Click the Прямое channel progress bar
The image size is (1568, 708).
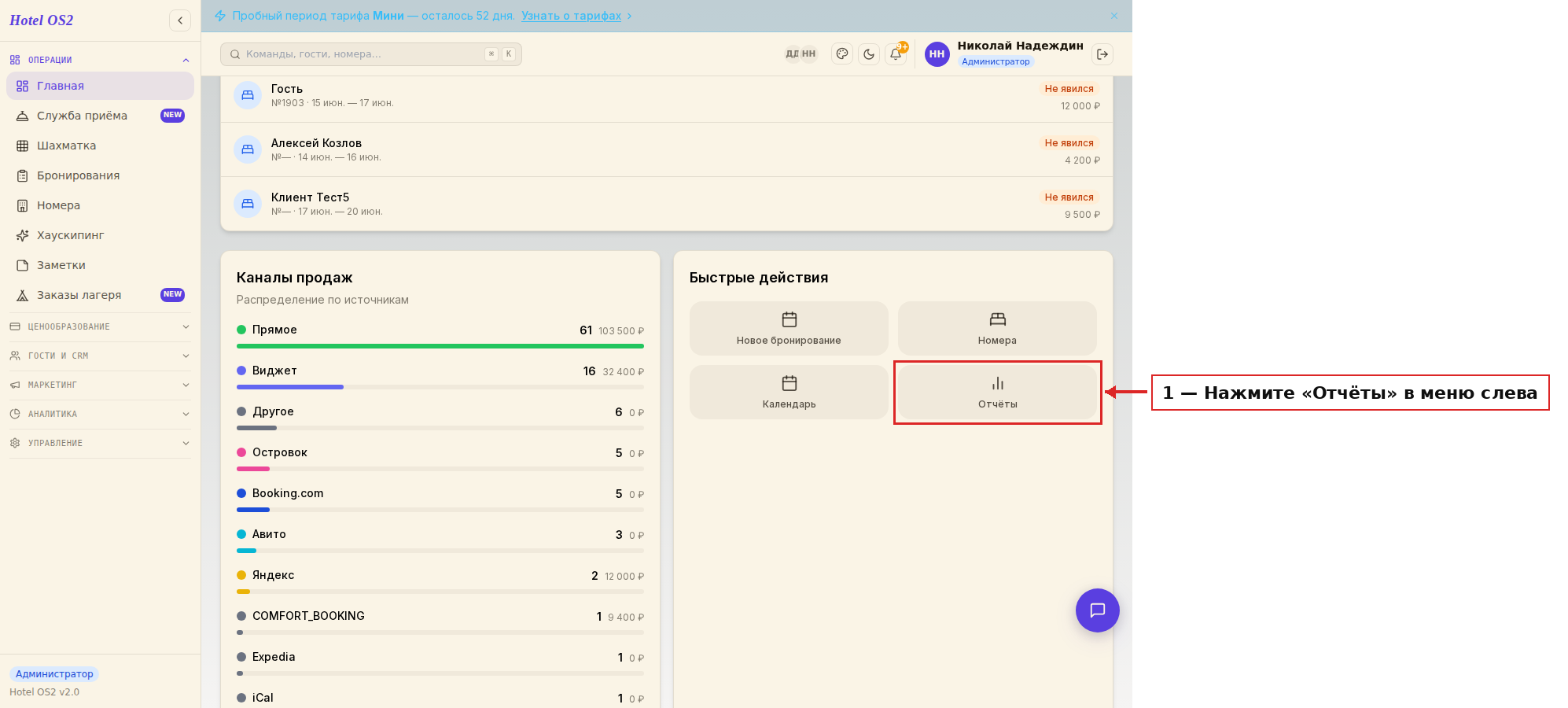click(440, 346)
